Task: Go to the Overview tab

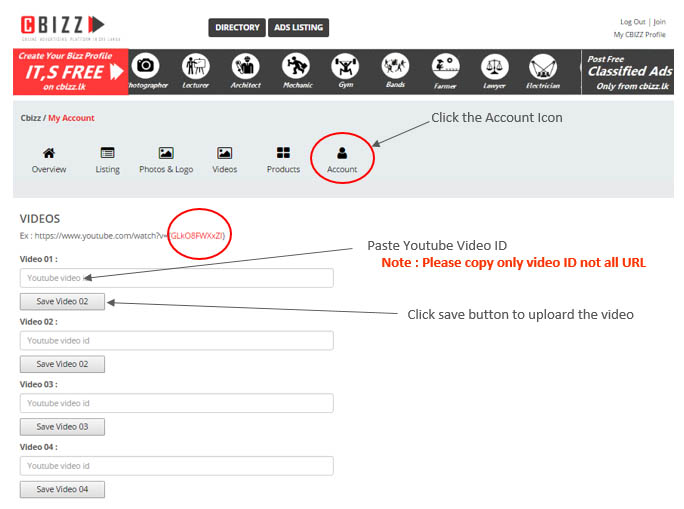Action: coord(49,160)
